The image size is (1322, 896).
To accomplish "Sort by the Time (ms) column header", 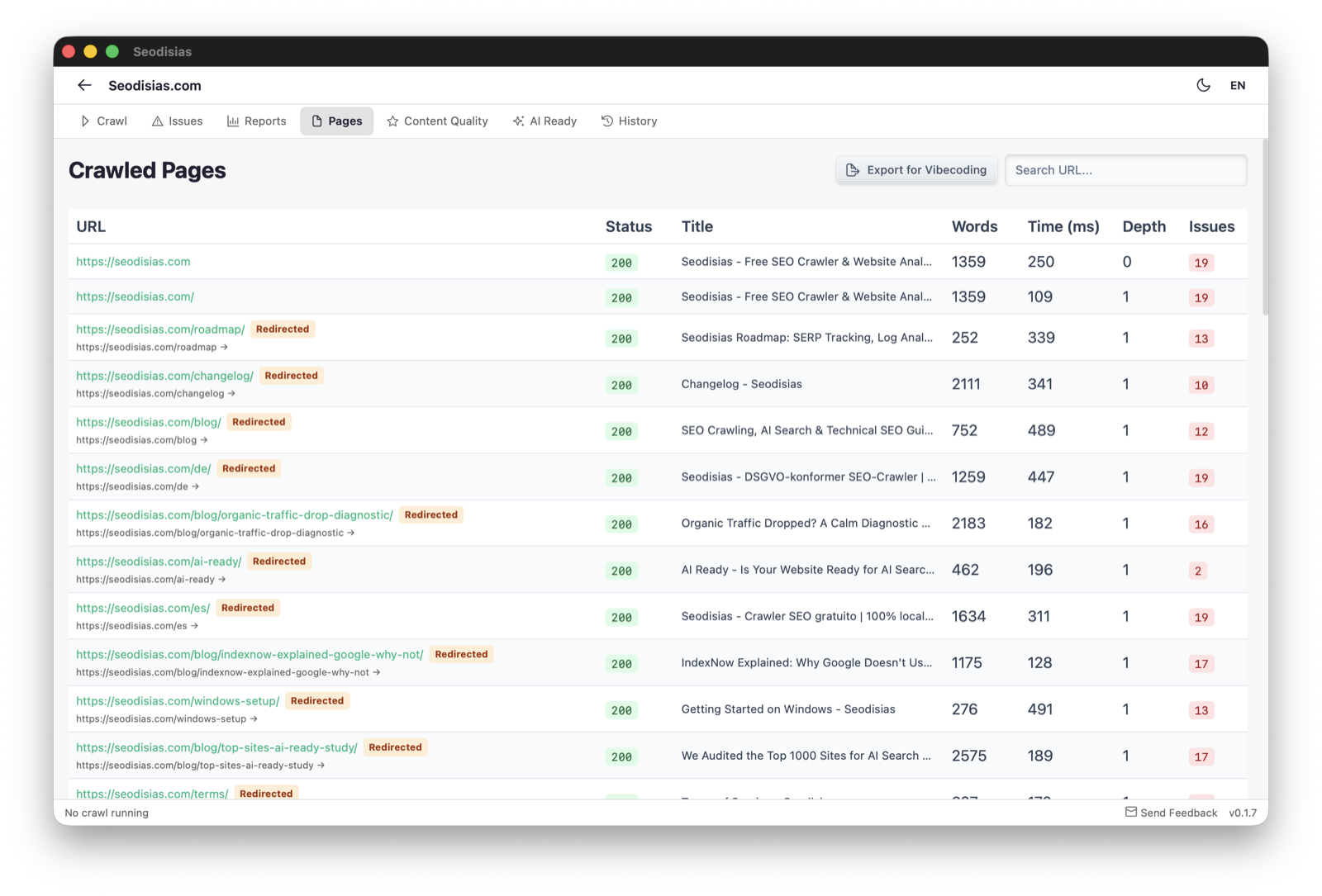I will 1063,226.
